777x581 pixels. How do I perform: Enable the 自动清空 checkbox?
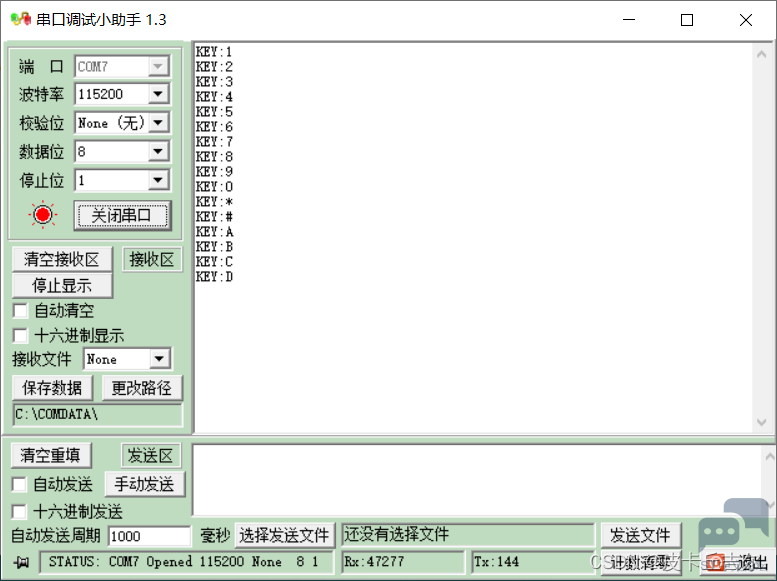[20, 311]
